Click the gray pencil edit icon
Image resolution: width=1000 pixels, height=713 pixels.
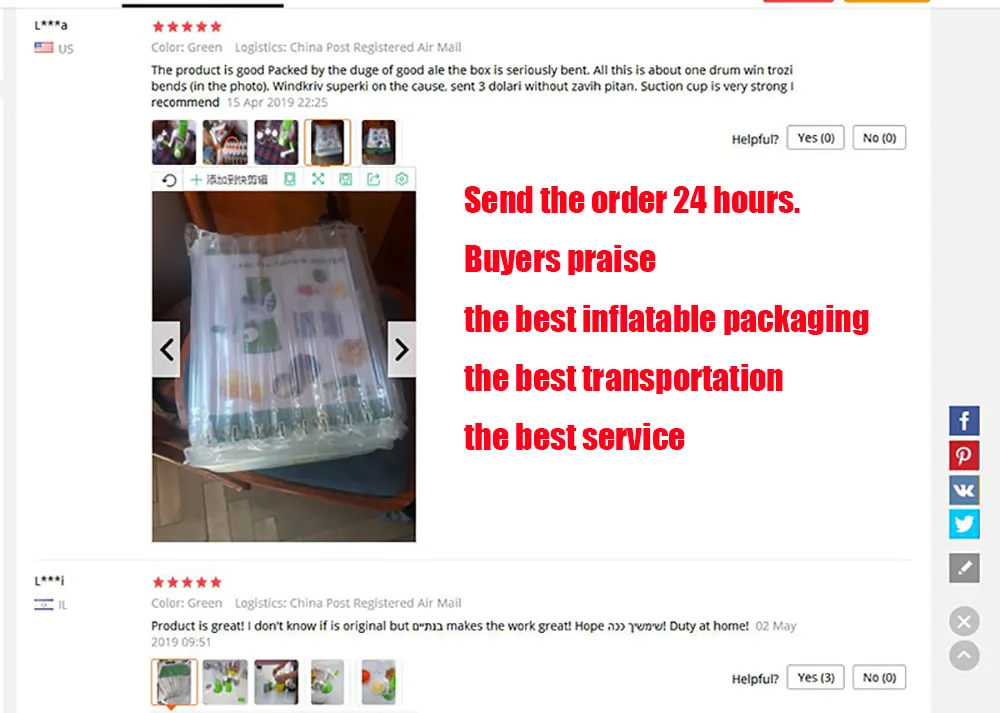pyautogui.click(x=964, y=568)
